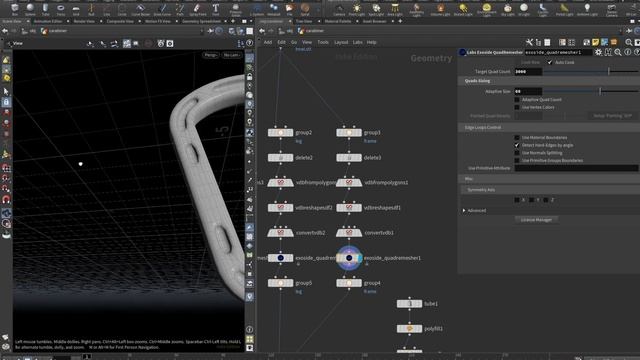Toggle Symmetry Axis X checkbox

pyautogui.click(x=517, y=200)
